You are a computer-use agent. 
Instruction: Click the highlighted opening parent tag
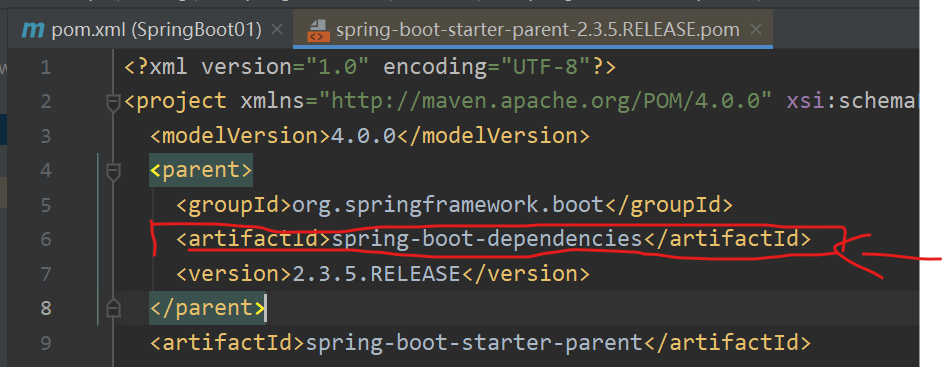(201, 171)
